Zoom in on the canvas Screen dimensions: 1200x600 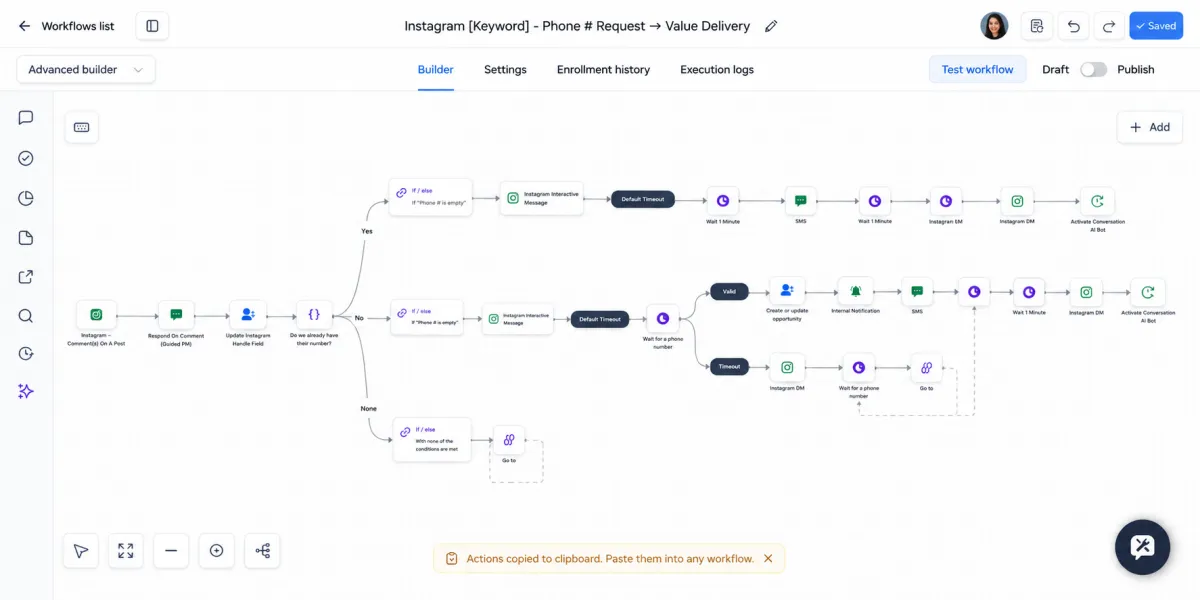pyautogui.click(x=217, y=551)
